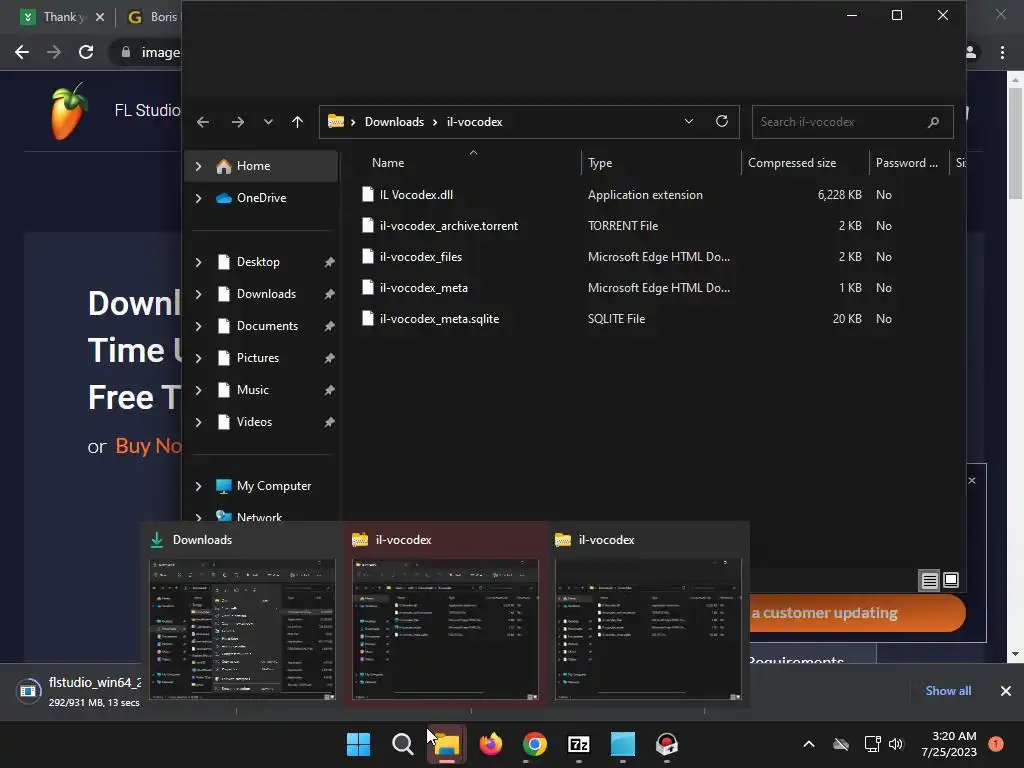Select My Computer in the navigation pane
This screenshot has width=1024, height=768.
point(274,486)
